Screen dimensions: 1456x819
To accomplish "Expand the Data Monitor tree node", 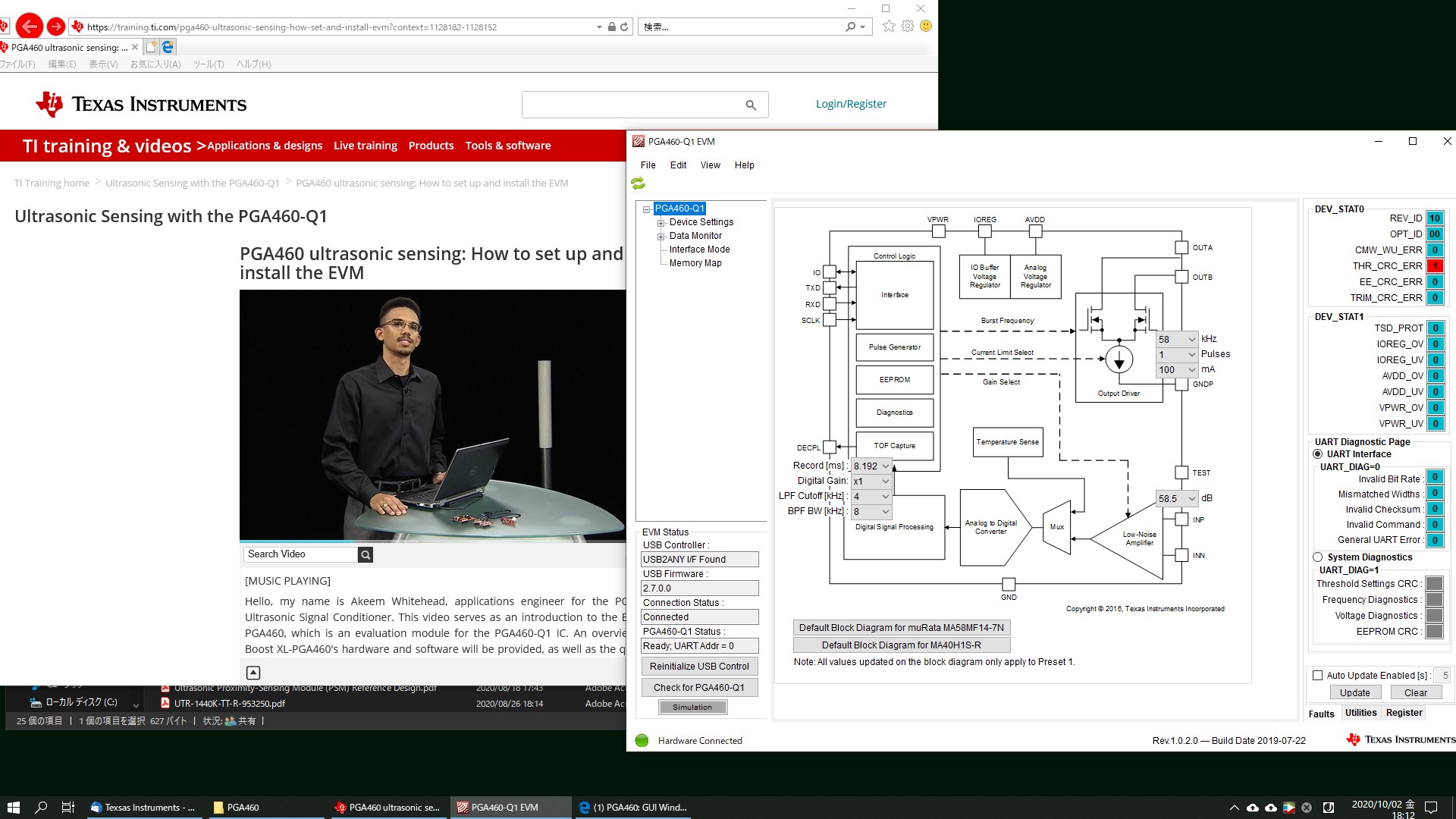I will pos(661,237).
